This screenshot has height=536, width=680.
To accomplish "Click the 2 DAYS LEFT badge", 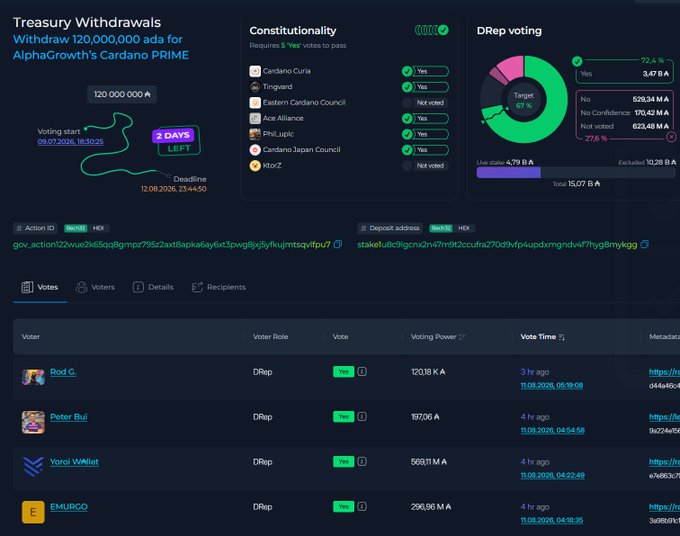I will (x=176, y=141).
